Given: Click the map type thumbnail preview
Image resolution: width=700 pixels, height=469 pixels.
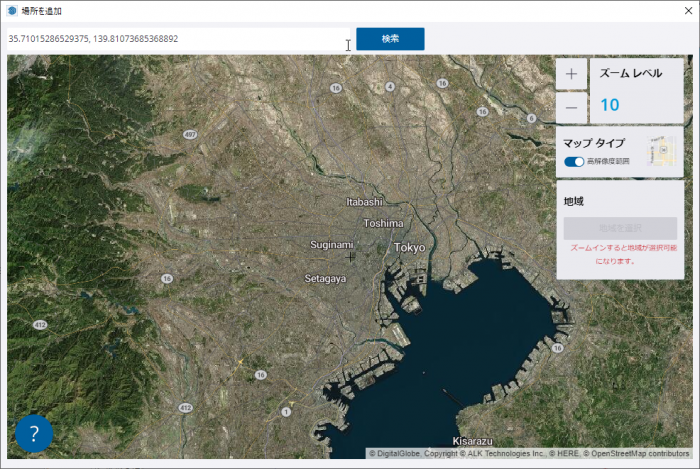Looking at the screenshot, I should click(x=661, y=153).
